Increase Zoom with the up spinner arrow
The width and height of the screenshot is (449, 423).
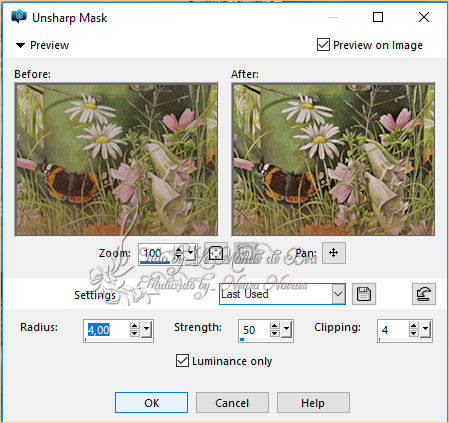pos(179,250)
